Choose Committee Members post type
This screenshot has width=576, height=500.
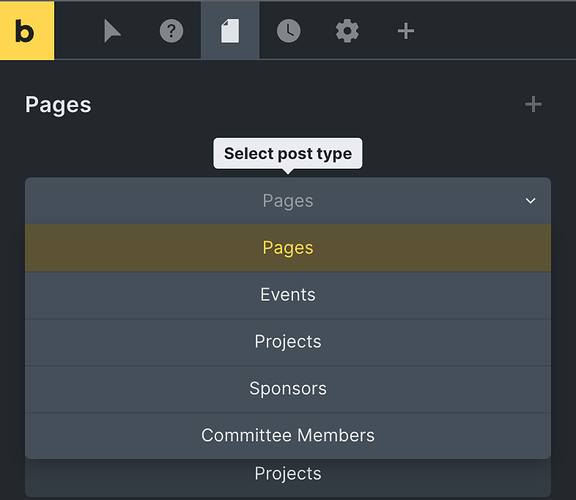(x=288, y=435)
